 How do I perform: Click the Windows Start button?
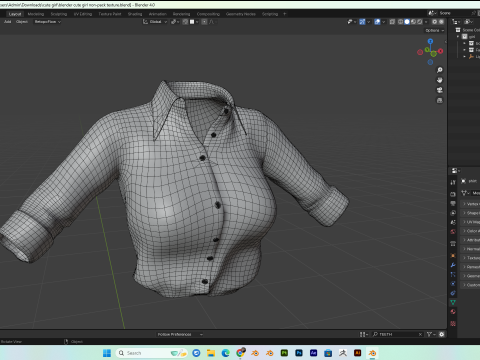coord(107,353)
